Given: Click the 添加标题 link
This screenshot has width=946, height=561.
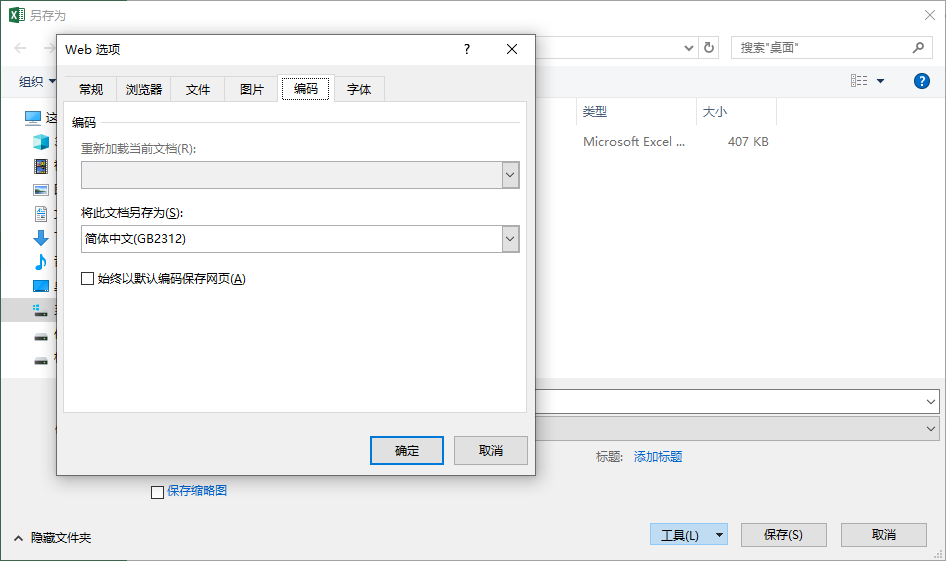Looking at the screenshot, I should click(658, 456).
